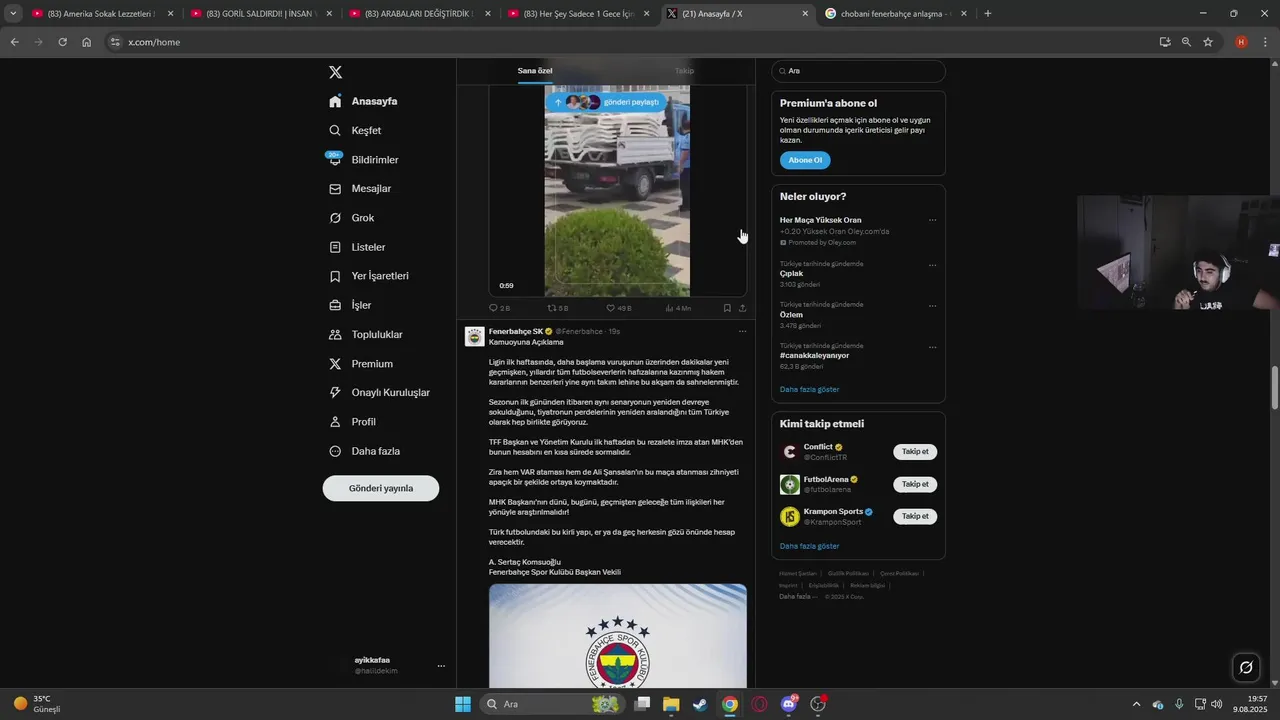Open the #canakkaleyanıyor trending topic

pyautogui.click(x=814, y=355)
